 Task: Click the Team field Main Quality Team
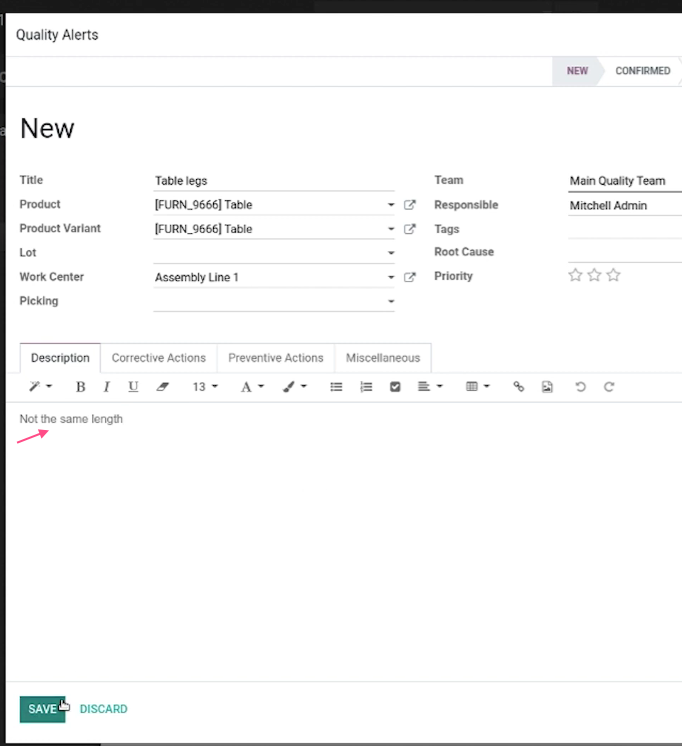click(625, 181)
